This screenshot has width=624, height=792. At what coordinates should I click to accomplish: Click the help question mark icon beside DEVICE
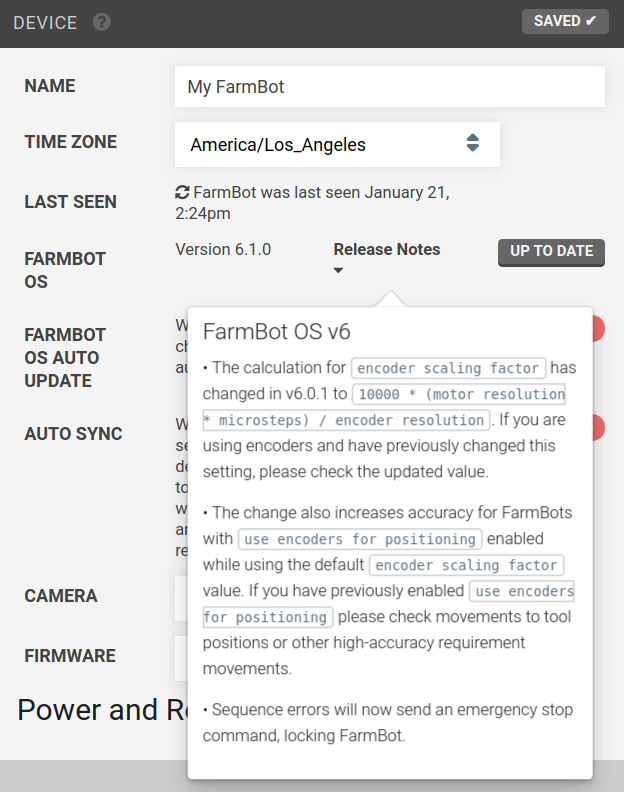102,22
